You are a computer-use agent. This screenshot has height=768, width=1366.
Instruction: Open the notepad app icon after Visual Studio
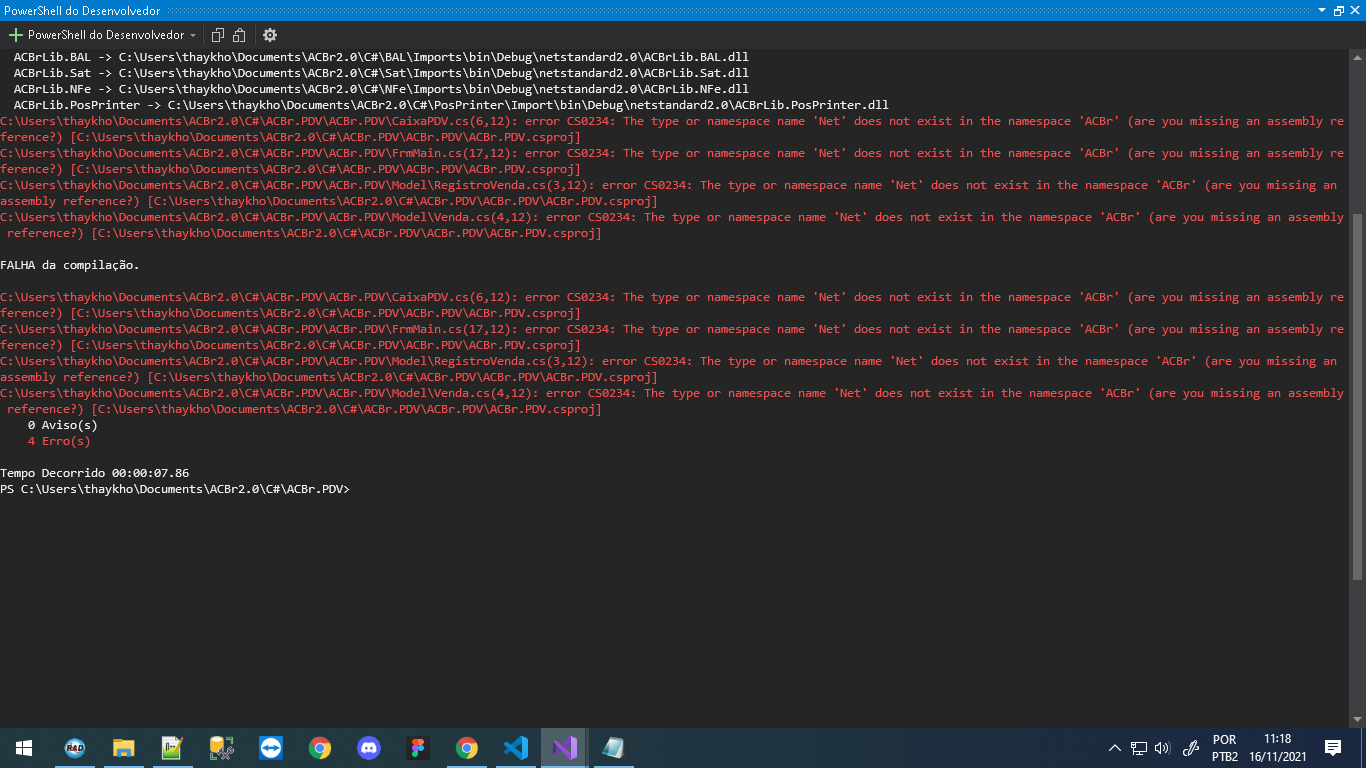(x=613, y=748)
